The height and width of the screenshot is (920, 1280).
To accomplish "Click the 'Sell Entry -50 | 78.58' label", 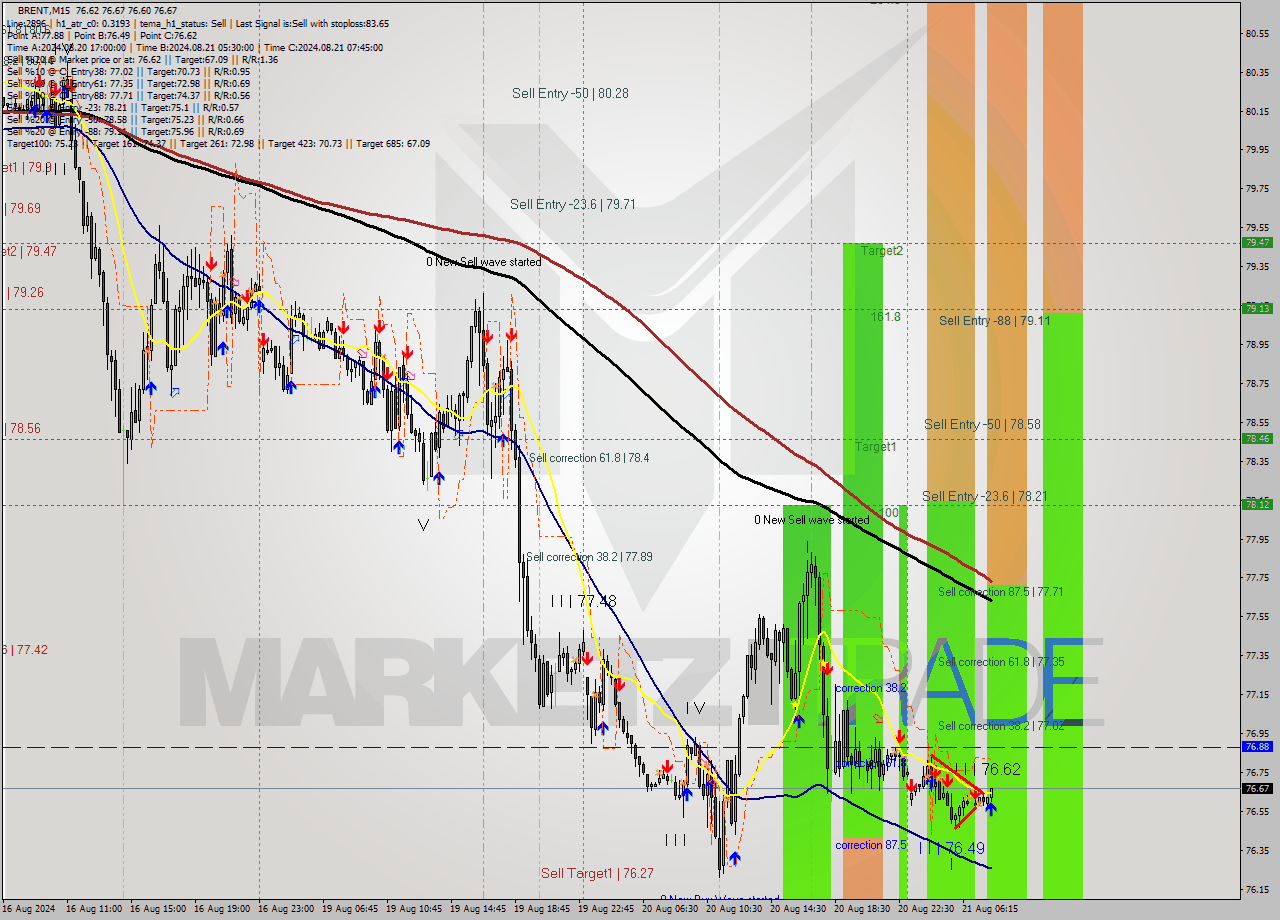I will (982, 424).
